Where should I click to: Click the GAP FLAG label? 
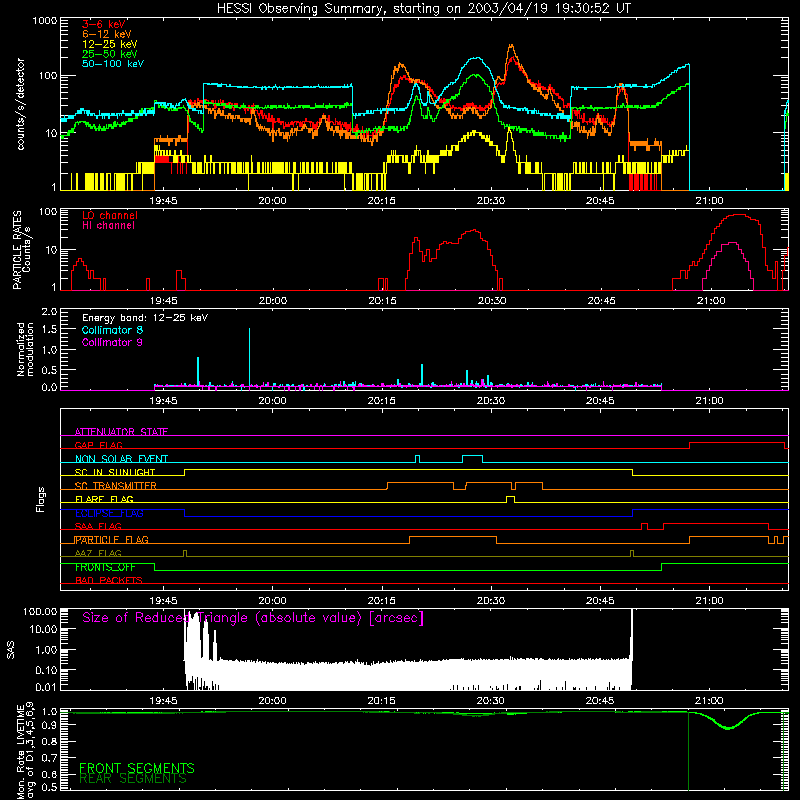pyautogui.click(x=98, y=445)
